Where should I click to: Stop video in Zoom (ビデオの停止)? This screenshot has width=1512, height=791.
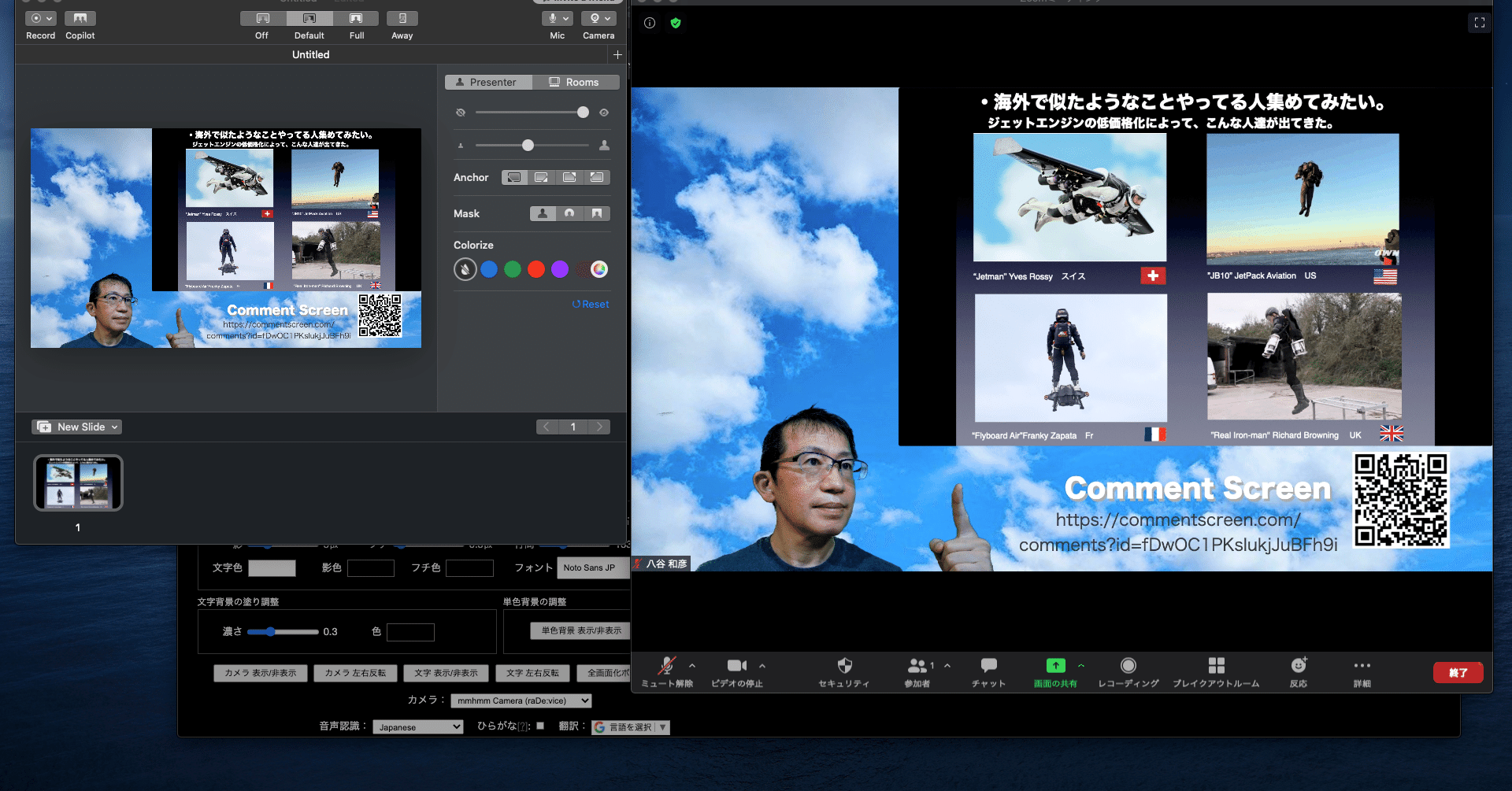pyautogui.click(x=737, y=671)
